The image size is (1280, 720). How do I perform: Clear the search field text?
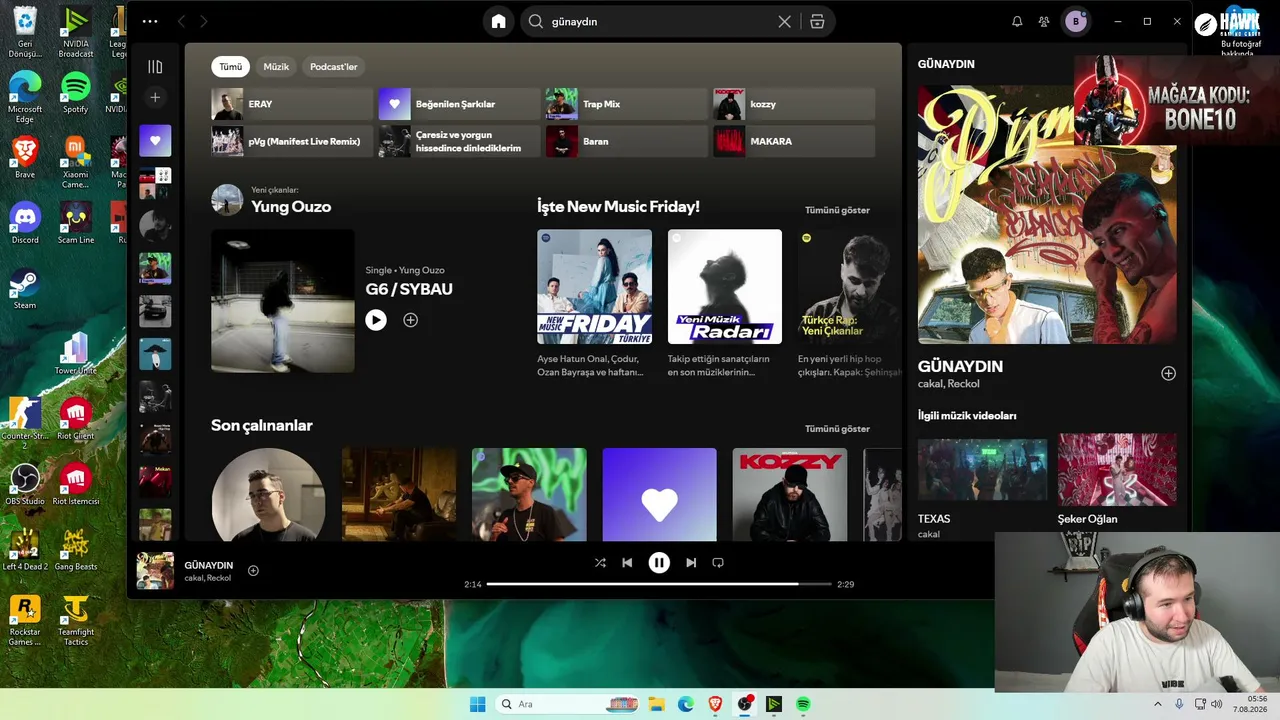point(784,21)
